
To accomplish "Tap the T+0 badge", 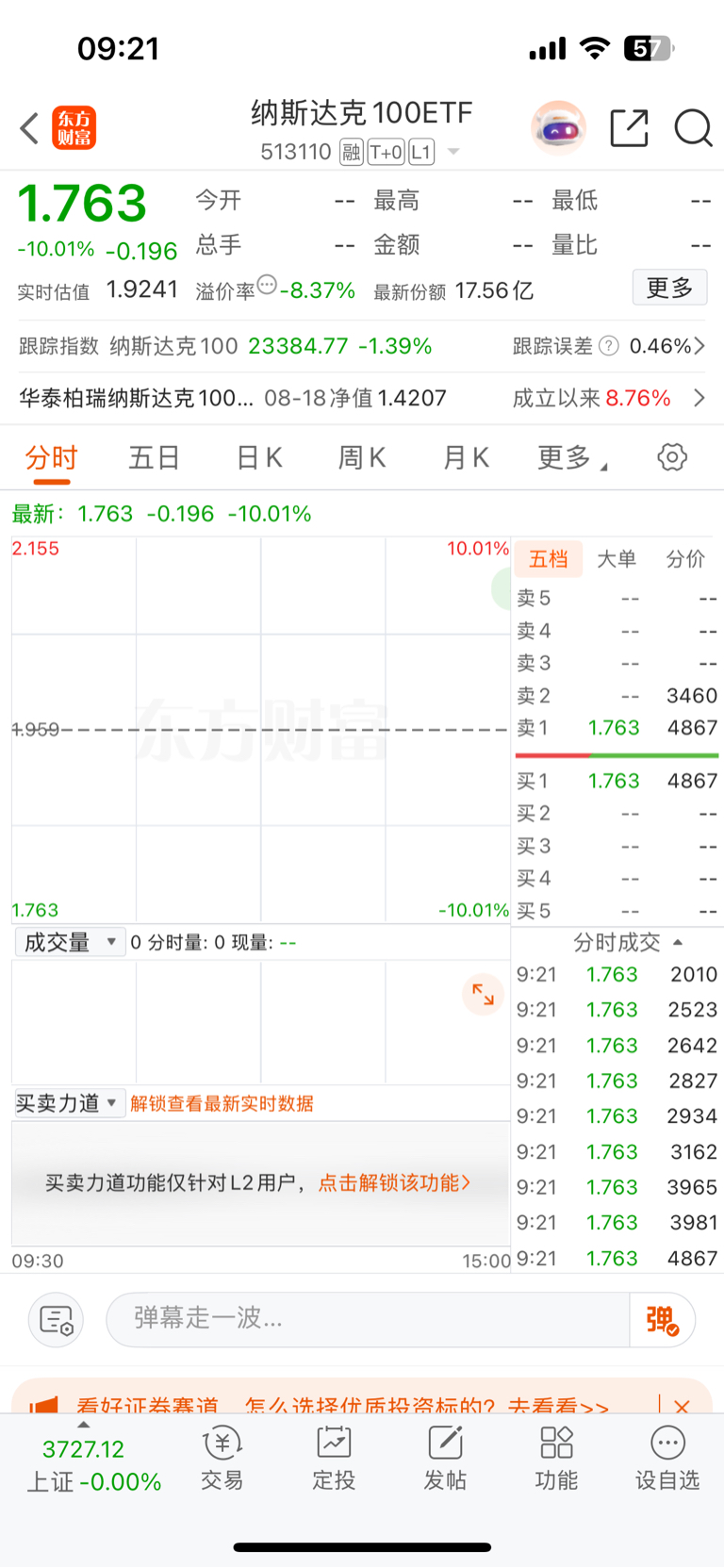I will tap(387, 152).
